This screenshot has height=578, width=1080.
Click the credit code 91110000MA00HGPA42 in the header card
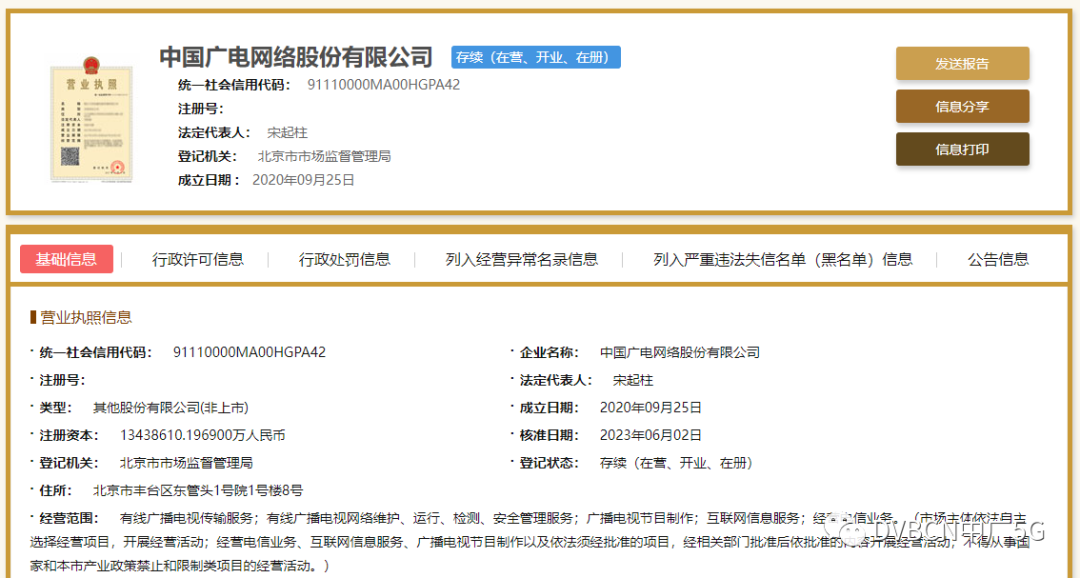pyautogui.click(x=384, y=85)
